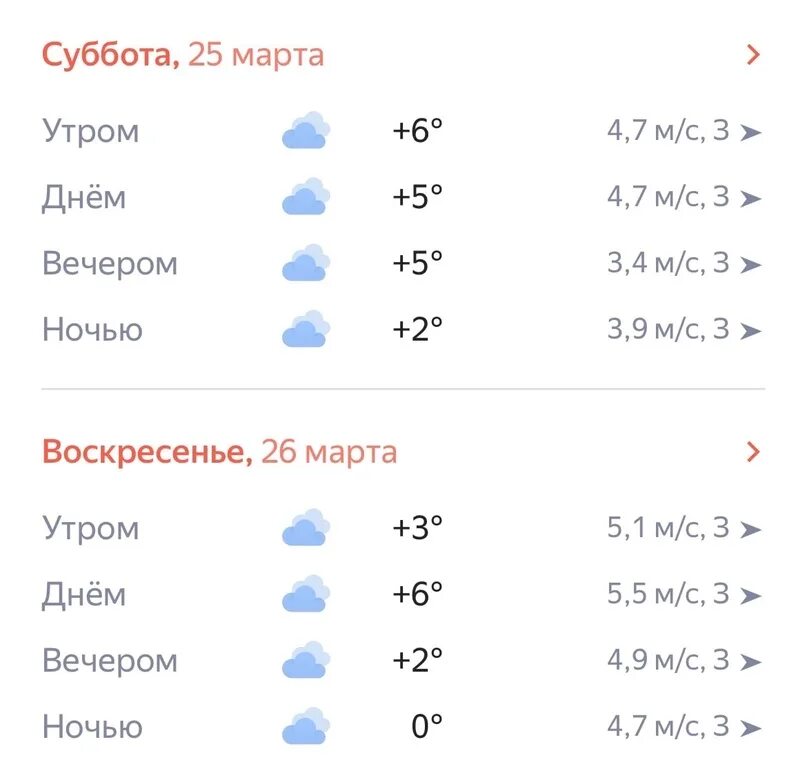Open the Воскресенье, 26 марта heading
Image resolution: width=807 pixels, height=782 pixels.
click(x=220, y=452)
